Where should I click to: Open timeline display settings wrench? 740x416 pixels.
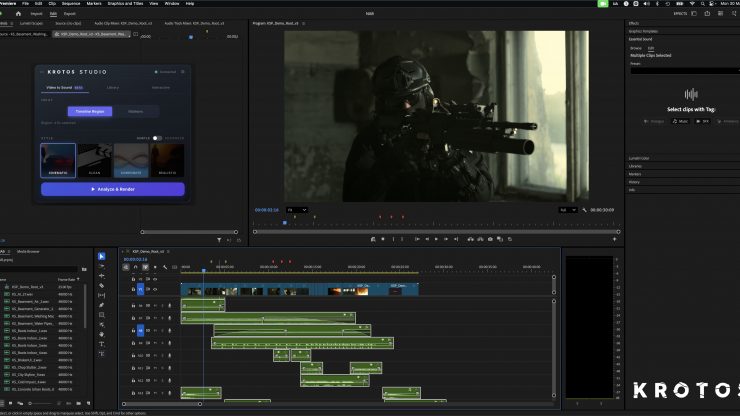[x=165, y=267]
